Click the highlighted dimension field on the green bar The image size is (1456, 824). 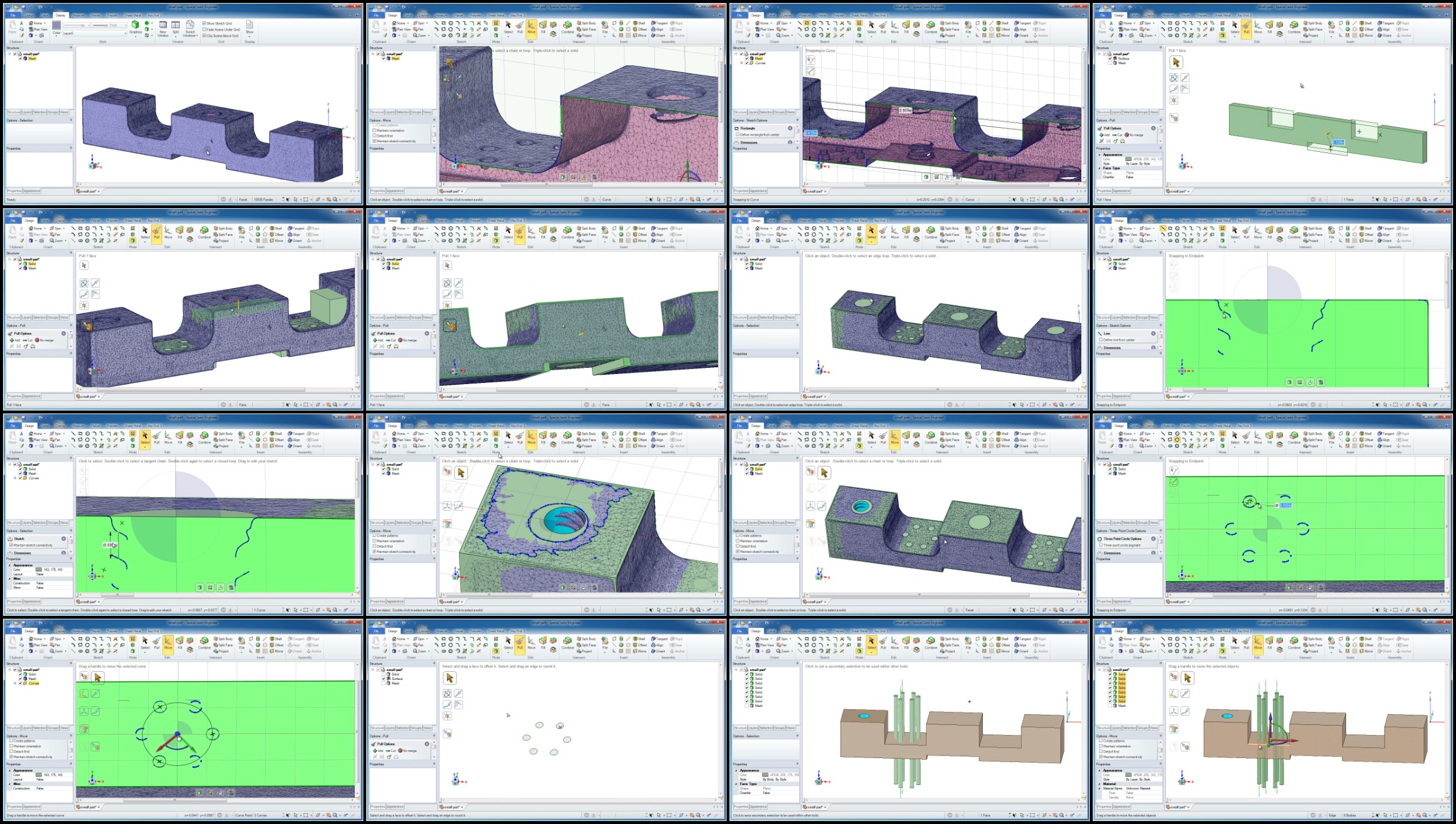1338,142
